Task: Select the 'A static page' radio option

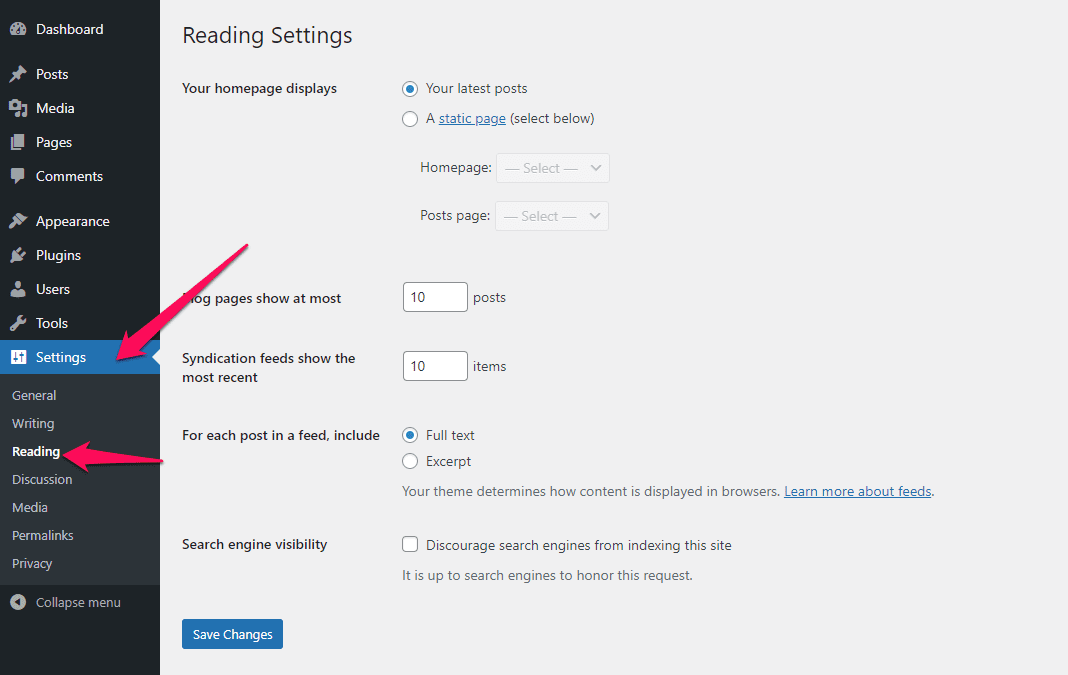Action: pyautogui.click(x=410, y=119)
